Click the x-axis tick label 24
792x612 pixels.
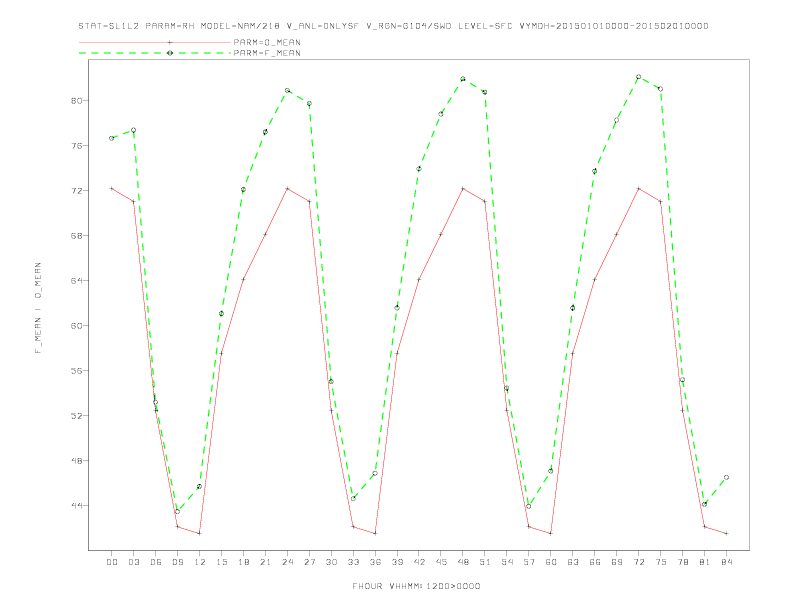pos(287,562)
